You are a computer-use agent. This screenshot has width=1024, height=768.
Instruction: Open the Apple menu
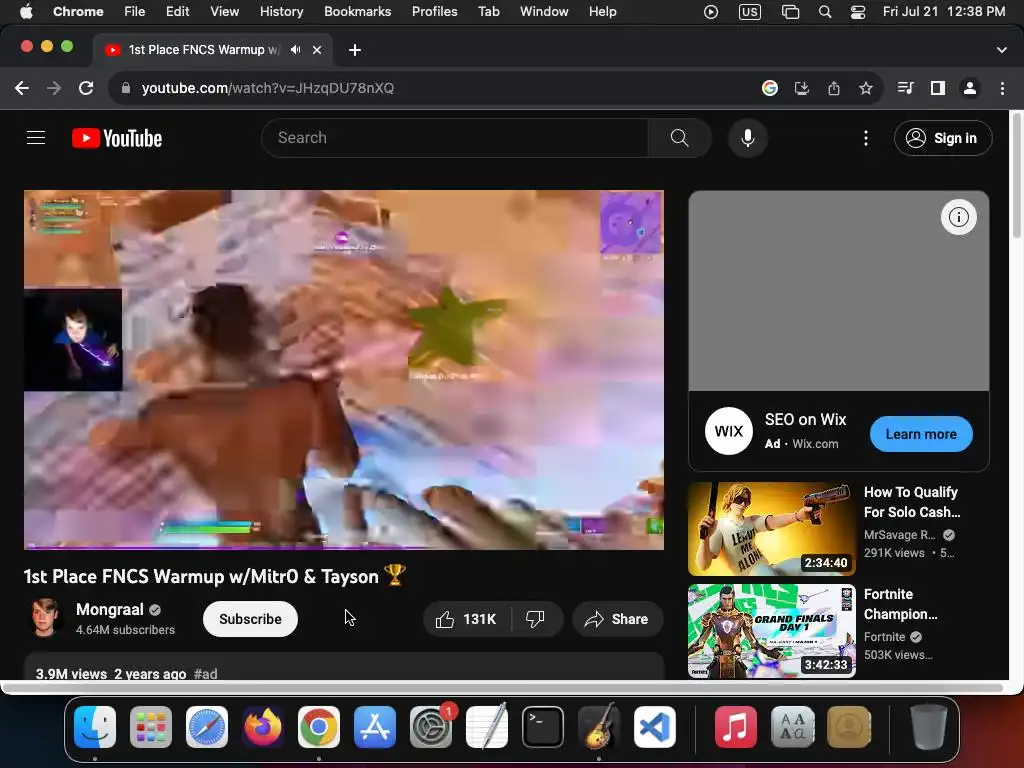coord(26,12)
